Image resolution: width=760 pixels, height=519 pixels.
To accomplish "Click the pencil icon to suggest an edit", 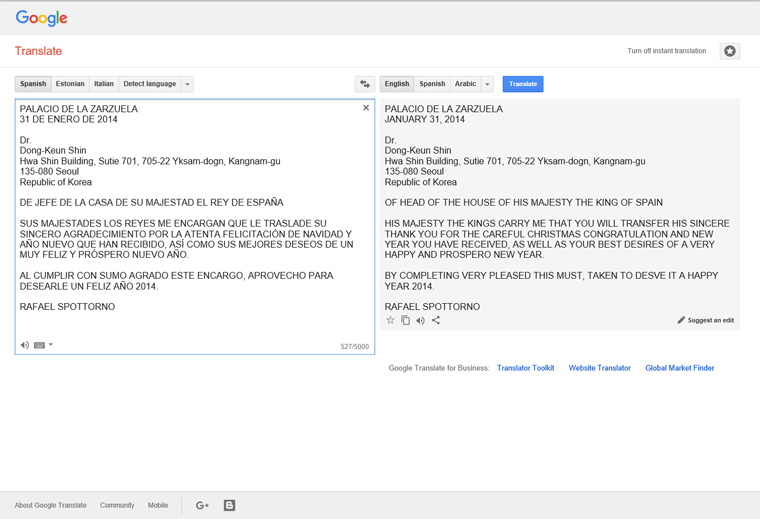I will [x=681, y=320].
